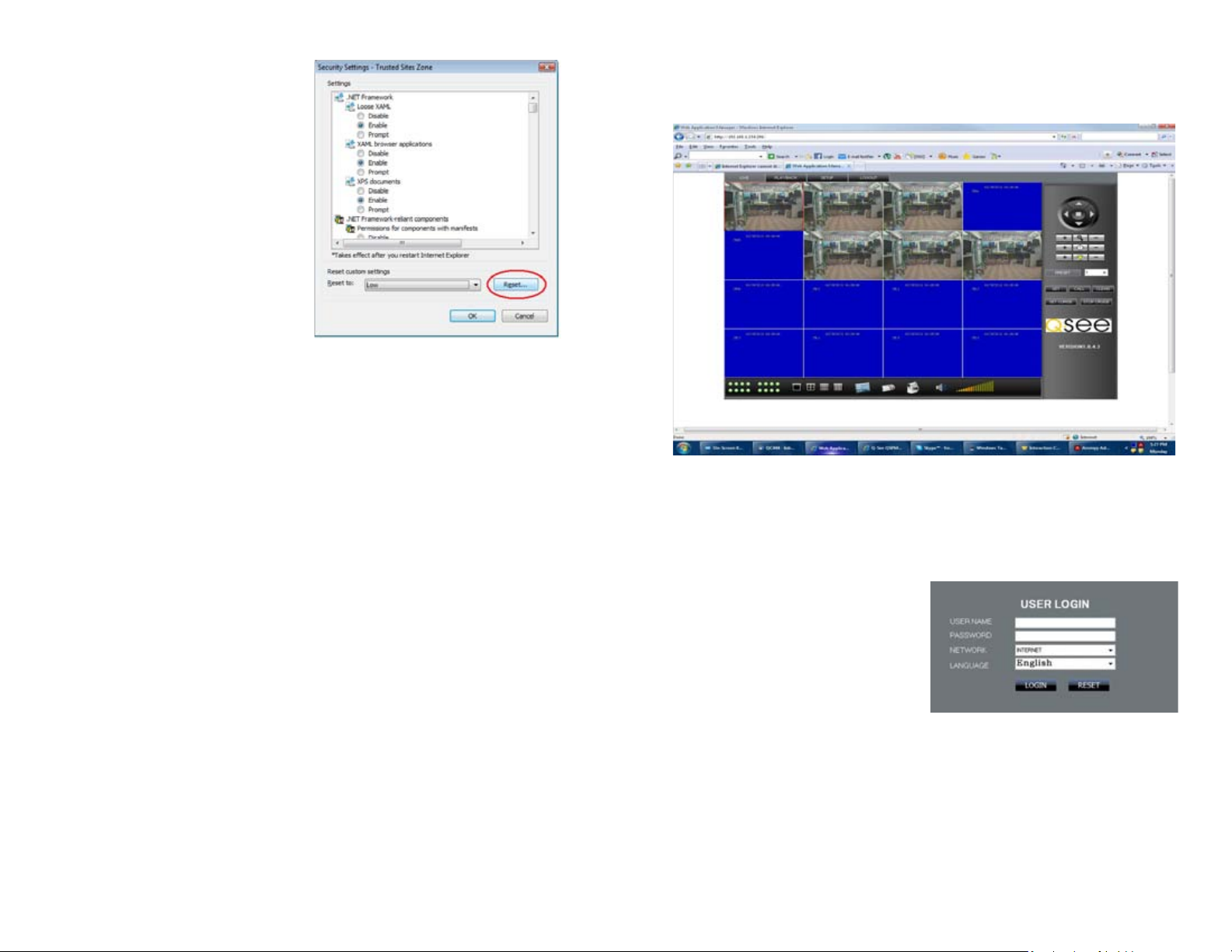Click OK in Security Settings dialog
The image size is (1232, 952).
tap(472, 316)
